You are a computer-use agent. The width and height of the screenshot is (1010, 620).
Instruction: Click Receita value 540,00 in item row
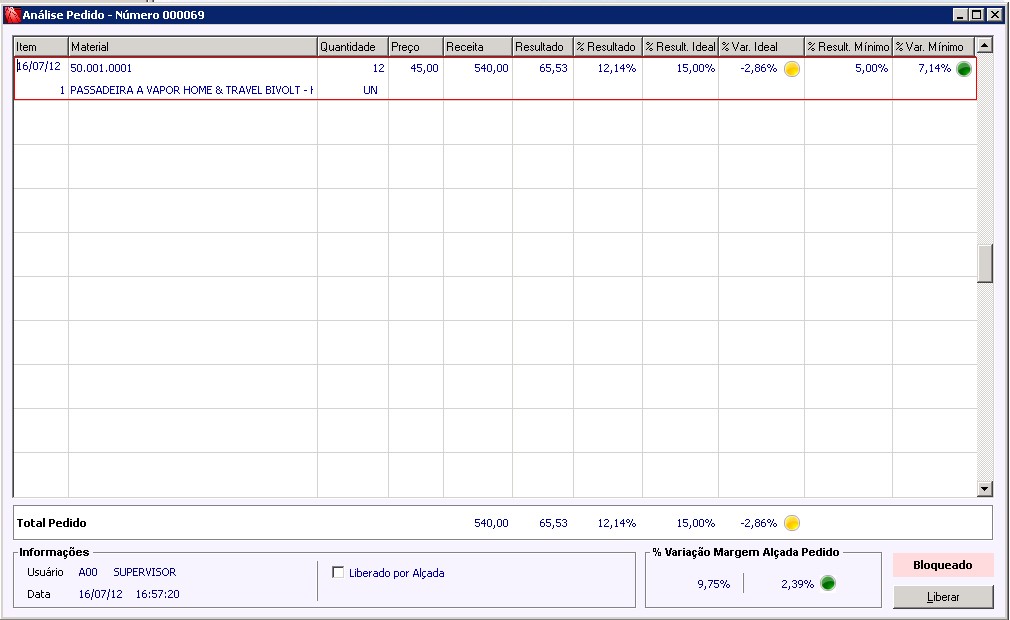(x=491, y=68)
